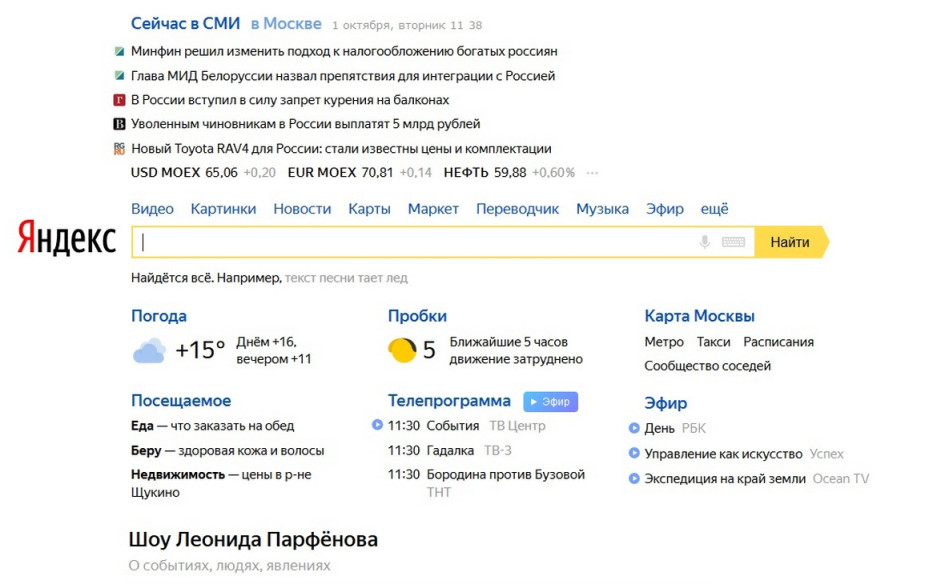Click the news source icon beside Минфин headline
Image resolution: width=945 pixels, height=584 pixels.
[119, 52]
